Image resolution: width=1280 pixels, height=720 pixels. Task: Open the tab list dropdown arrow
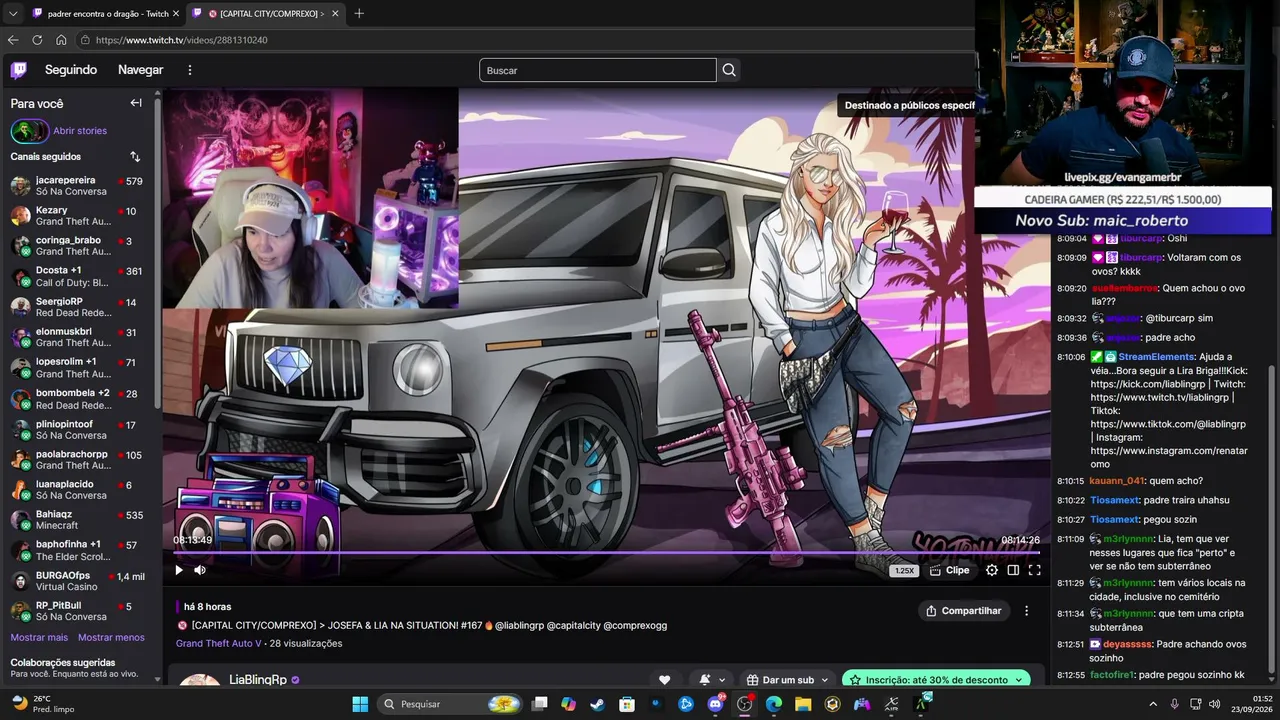pyautogui.click(x=13, y=13)
